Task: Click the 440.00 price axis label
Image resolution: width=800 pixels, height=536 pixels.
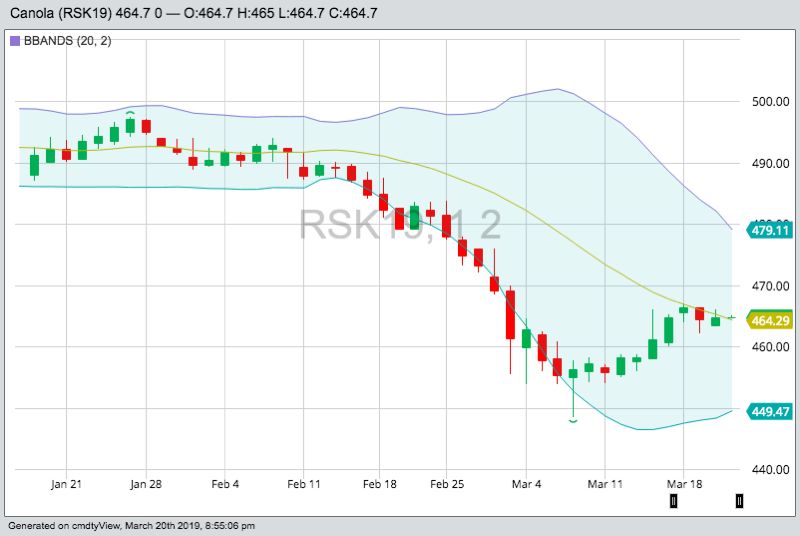Action: pyautogui.click(x=770, y=470)
